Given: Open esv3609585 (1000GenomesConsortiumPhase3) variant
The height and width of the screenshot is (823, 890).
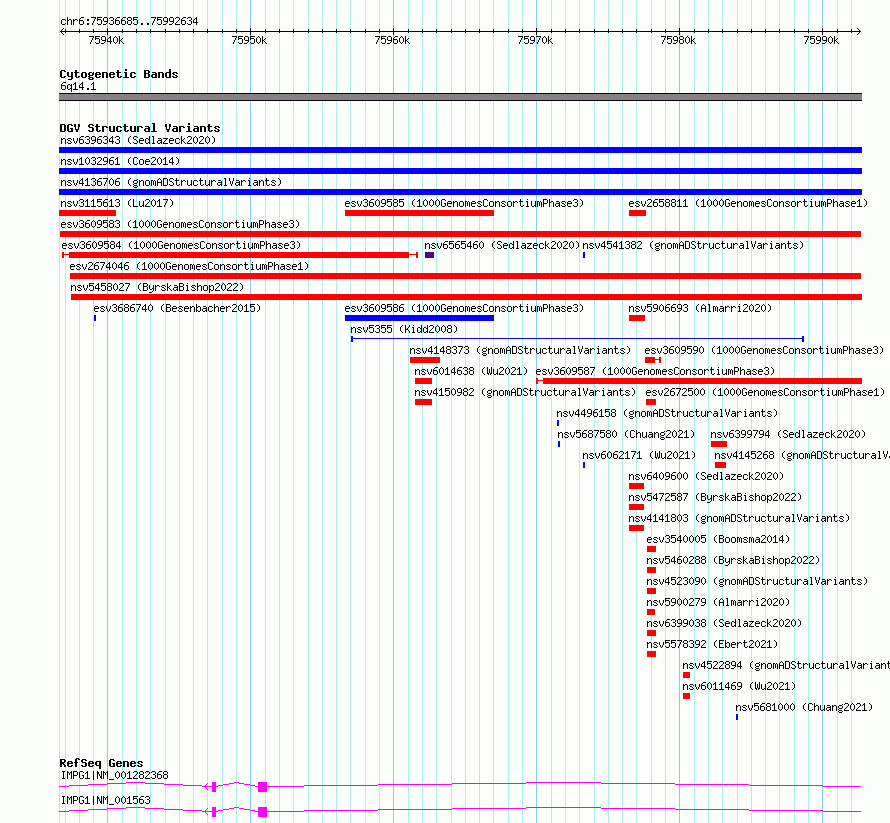Looking at the screenshot, I should pos(464,203).
